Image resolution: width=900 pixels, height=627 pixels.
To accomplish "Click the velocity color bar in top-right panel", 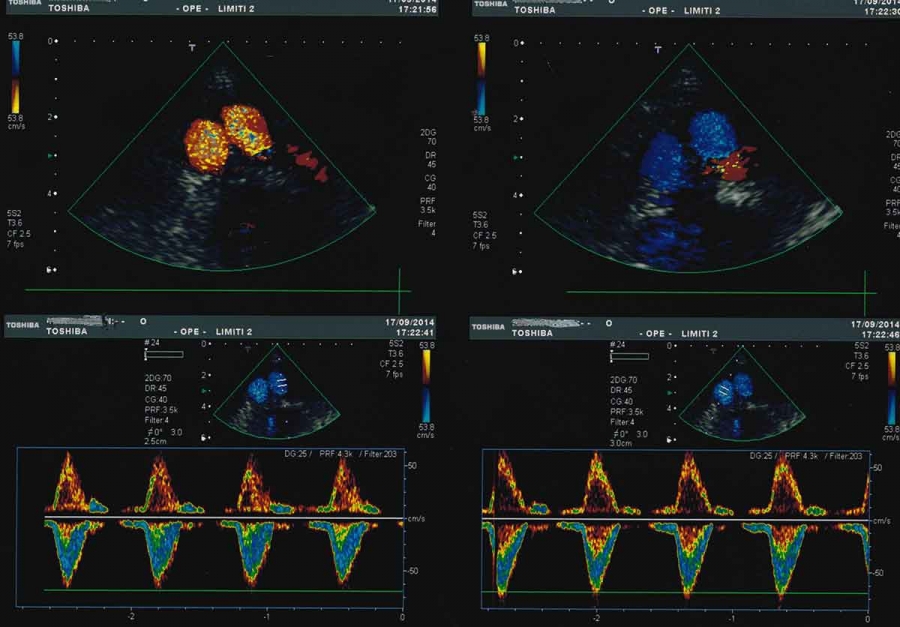I will tap(481, 78).
